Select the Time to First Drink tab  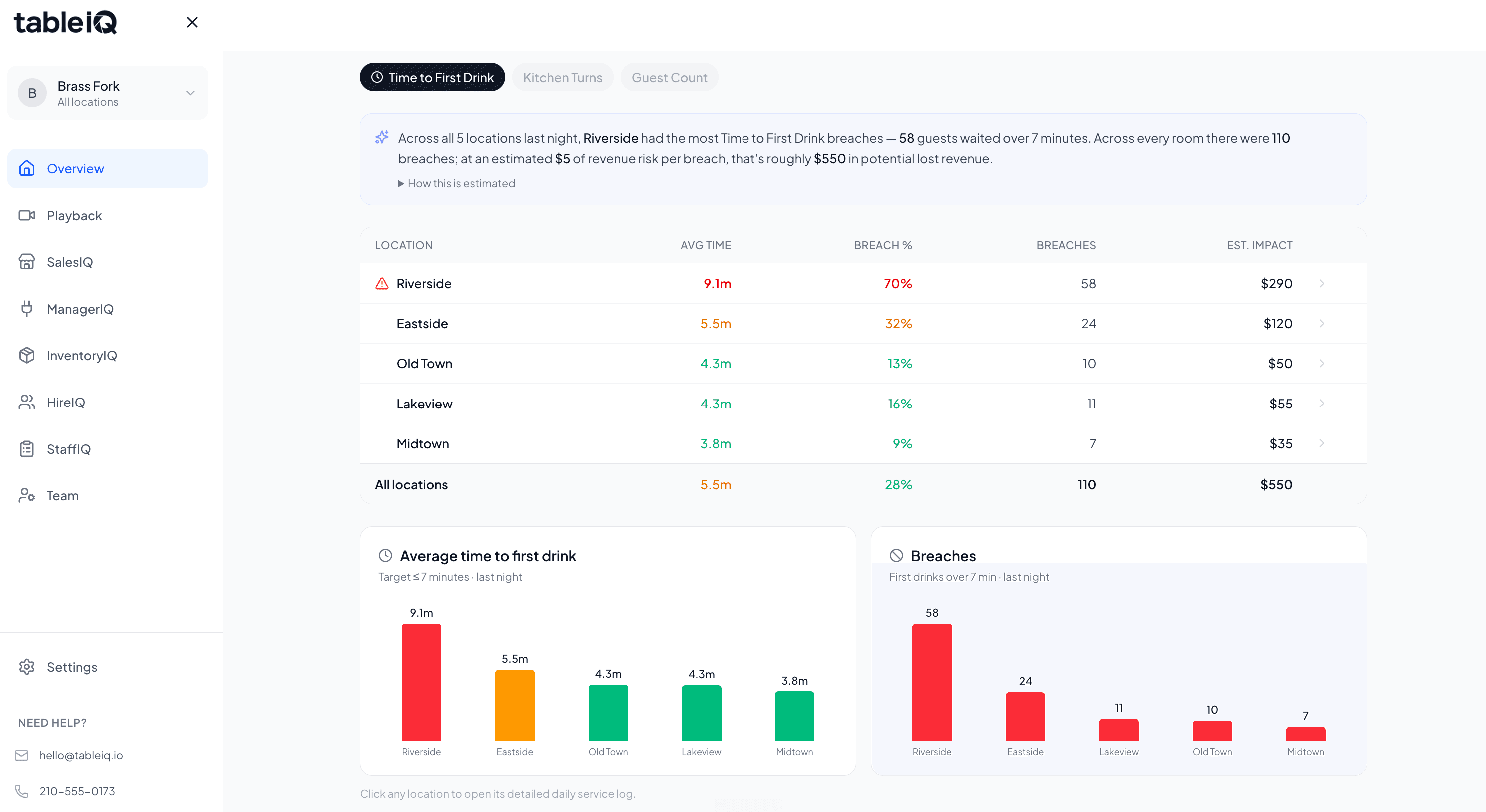(432, 77)
